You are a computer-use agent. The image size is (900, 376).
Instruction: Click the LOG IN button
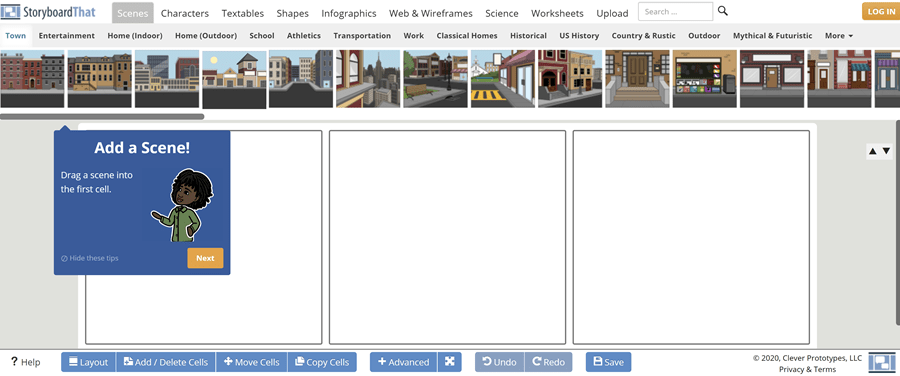click(880, 11)
